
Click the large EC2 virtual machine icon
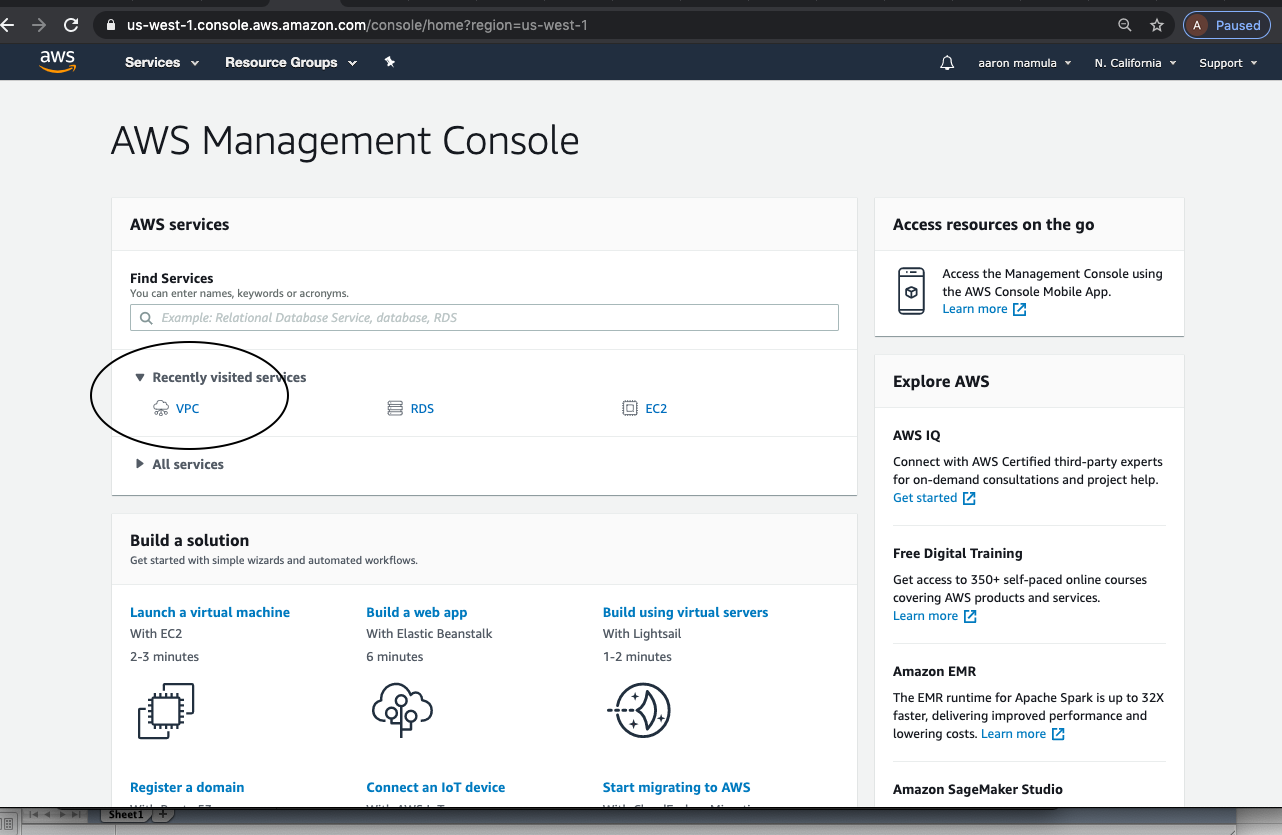166,711
